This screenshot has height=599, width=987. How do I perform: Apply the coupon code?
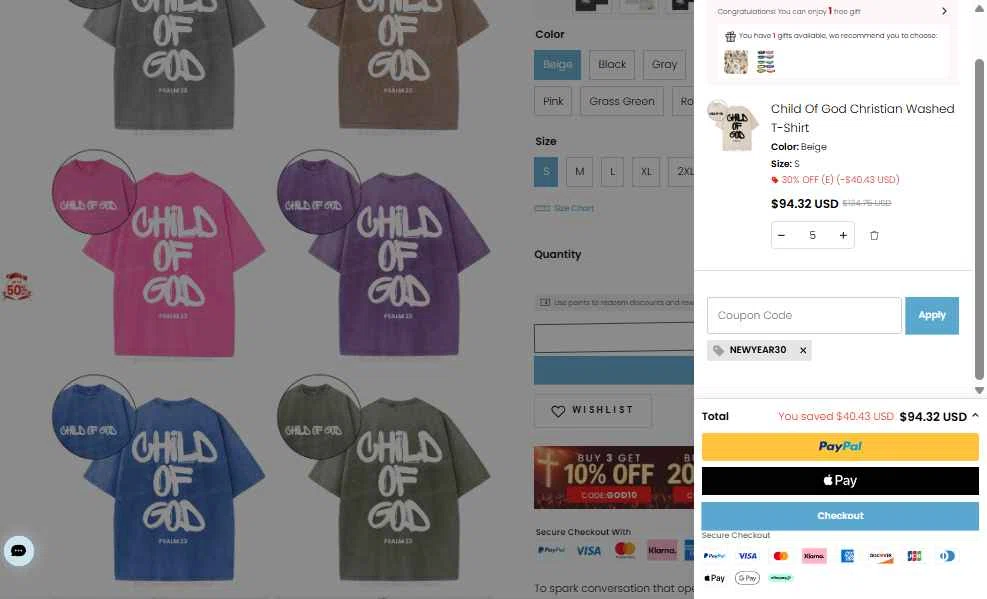point(932,315)
